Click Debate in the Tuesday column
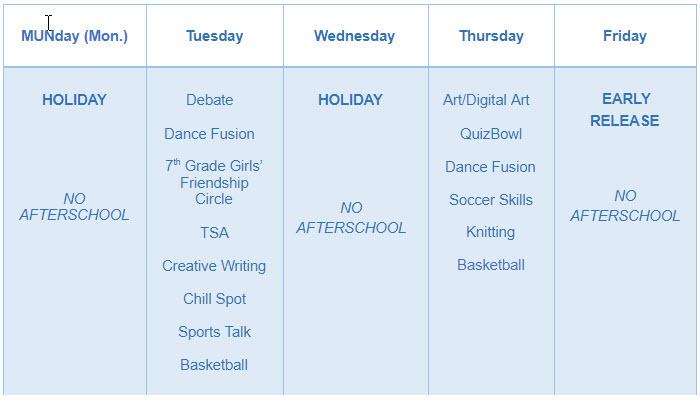This screenshot has height=408, width=700. click(x=209, y=100)
